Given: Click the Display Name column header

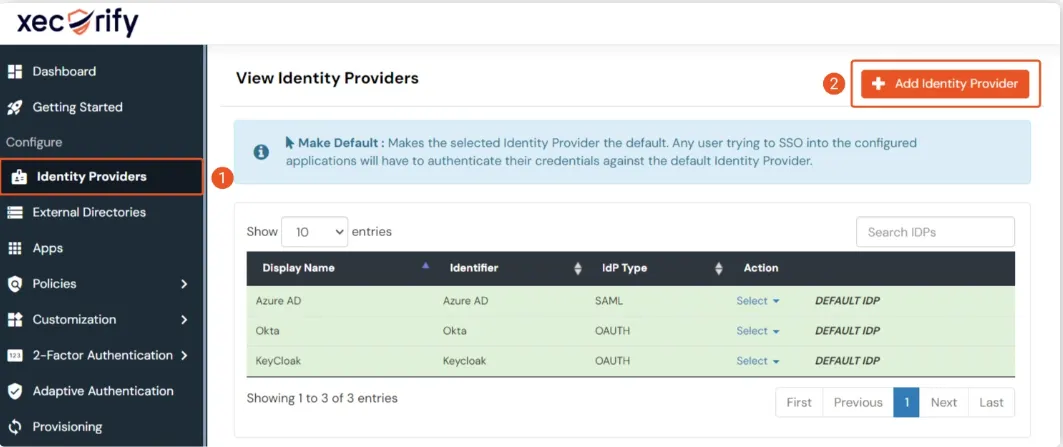Looking at the screenshot, I should coord(298,268).
